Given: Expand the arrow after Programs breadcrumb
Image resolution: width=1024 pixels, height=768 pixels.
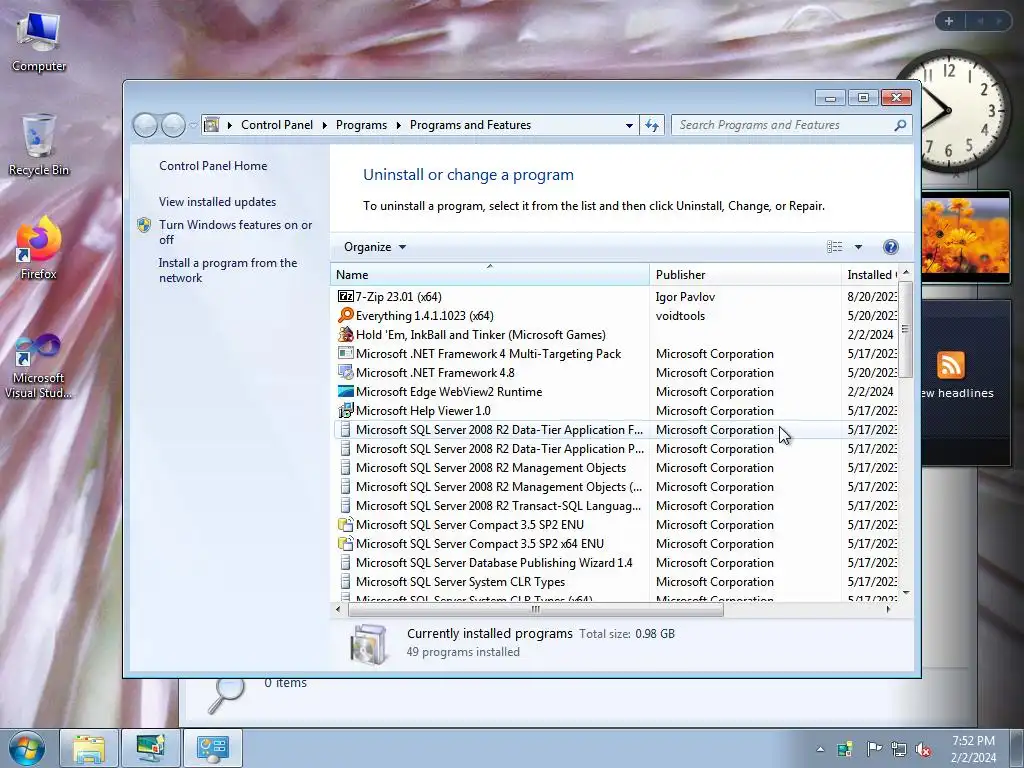Looking at the screenshot, I should pyautogui.click(x=398, y=125).
